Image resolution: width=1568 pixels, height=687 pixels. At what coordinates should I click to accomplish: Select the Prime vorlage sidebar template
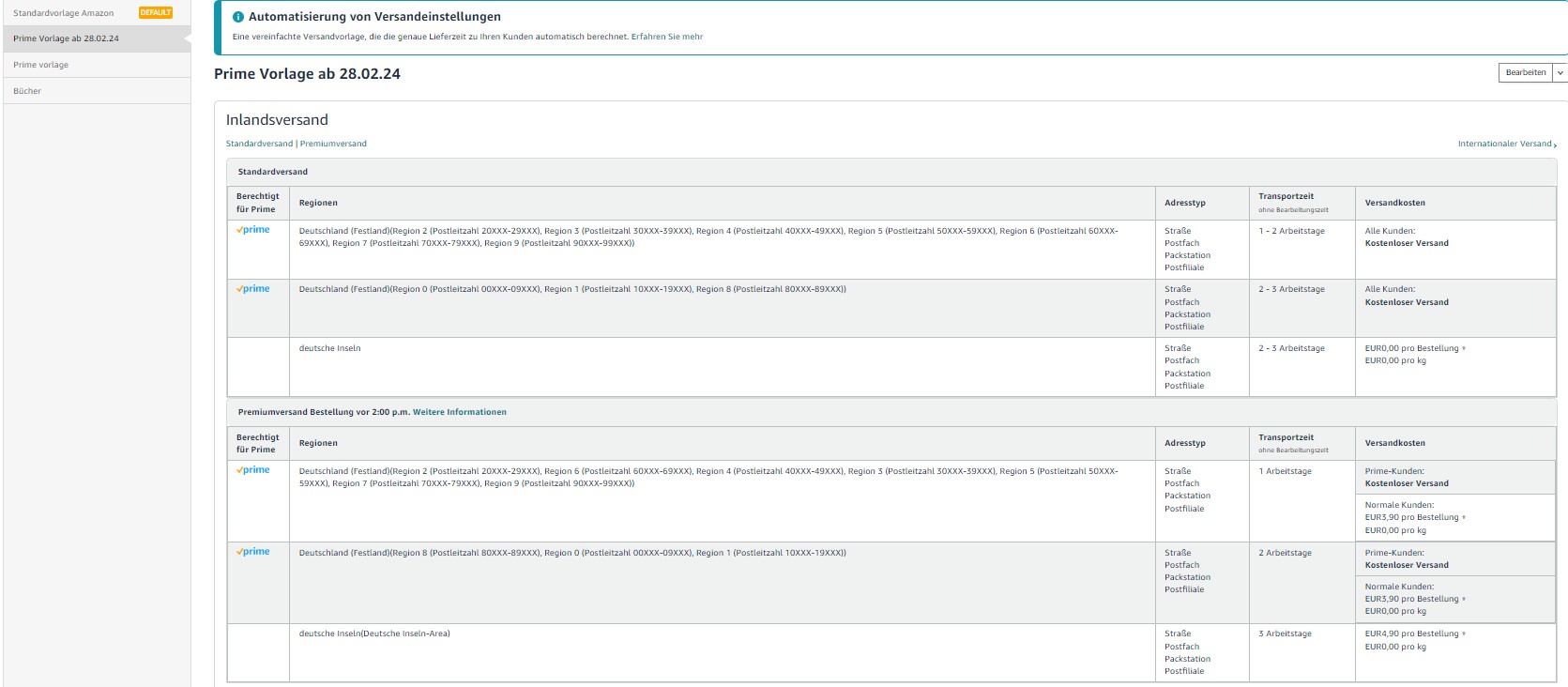97,65
